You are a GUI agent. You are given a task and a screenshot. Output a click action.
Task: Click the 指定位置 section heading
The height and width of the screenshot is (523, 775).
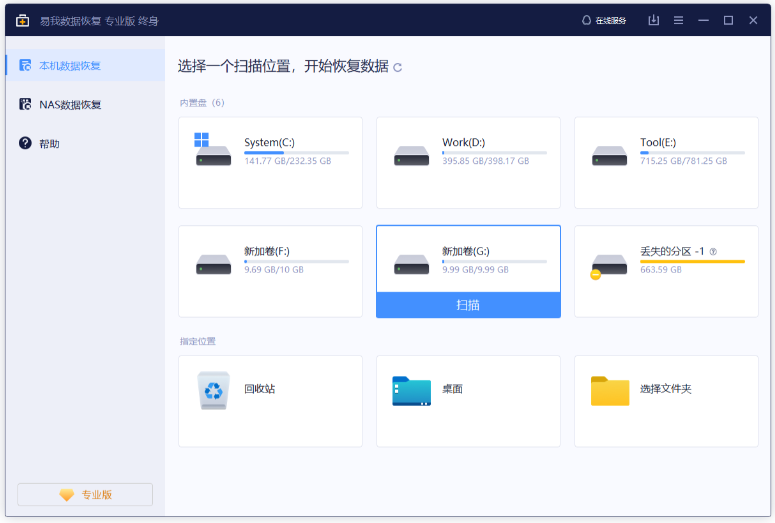[x=197, y=341]
